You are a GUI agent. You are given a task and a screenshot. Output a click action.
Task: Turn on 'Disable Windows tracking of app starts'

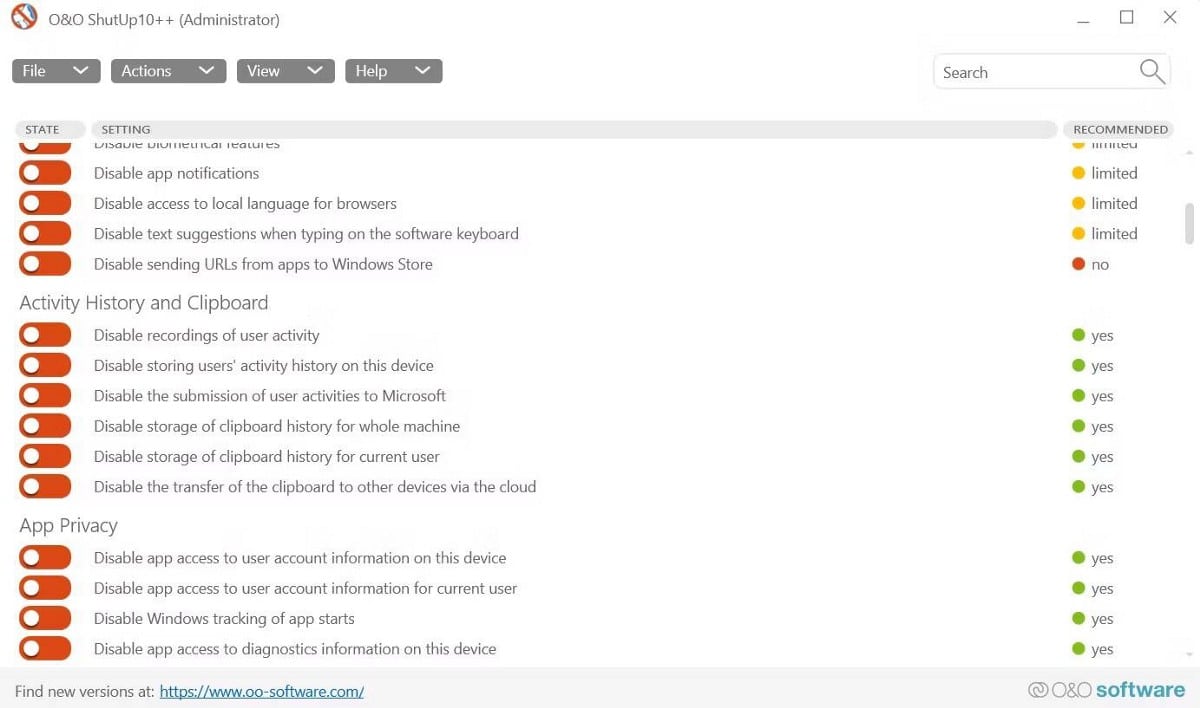pos(44,617)
